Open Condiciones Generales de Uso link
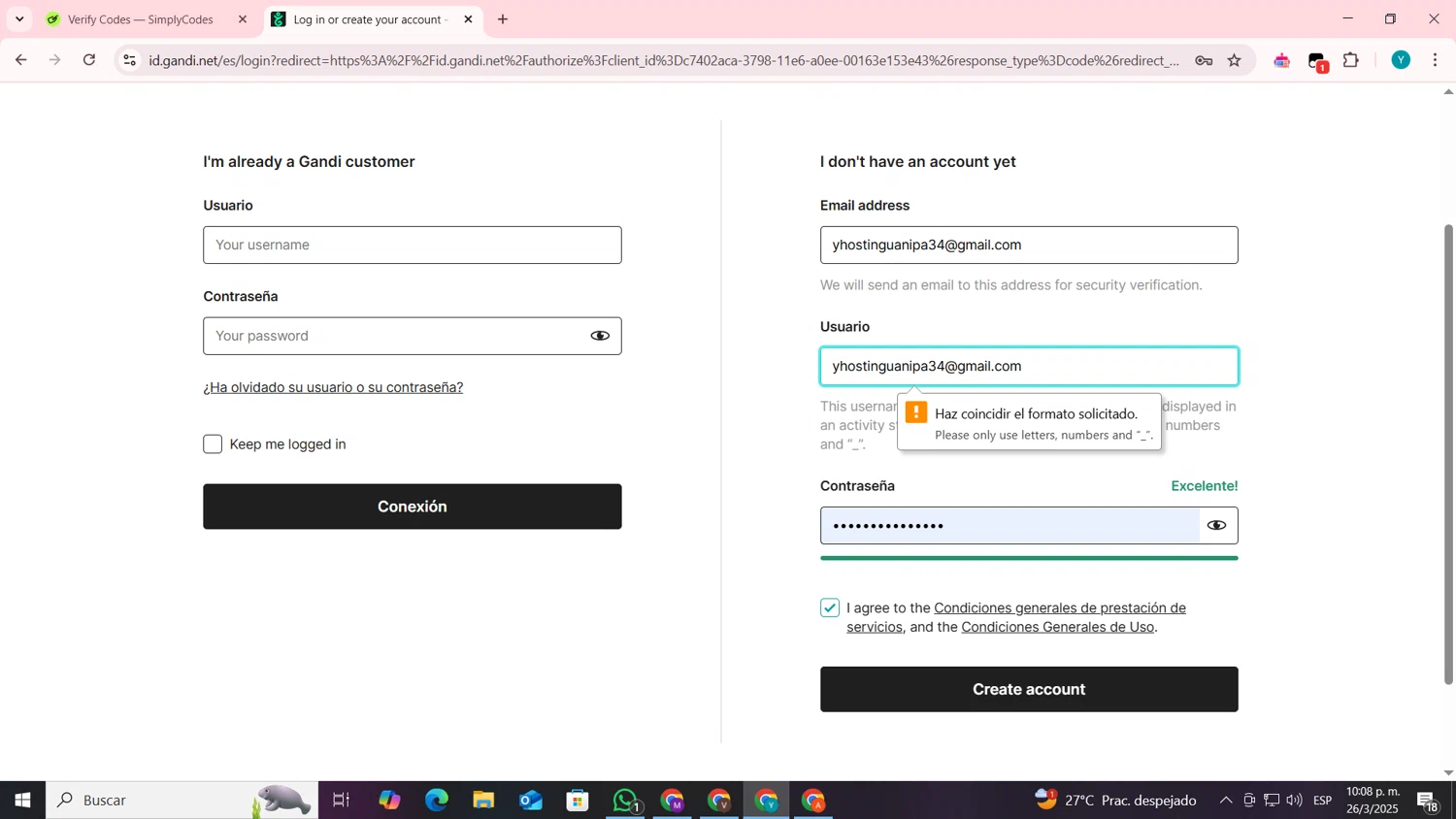 (1057, 627)
